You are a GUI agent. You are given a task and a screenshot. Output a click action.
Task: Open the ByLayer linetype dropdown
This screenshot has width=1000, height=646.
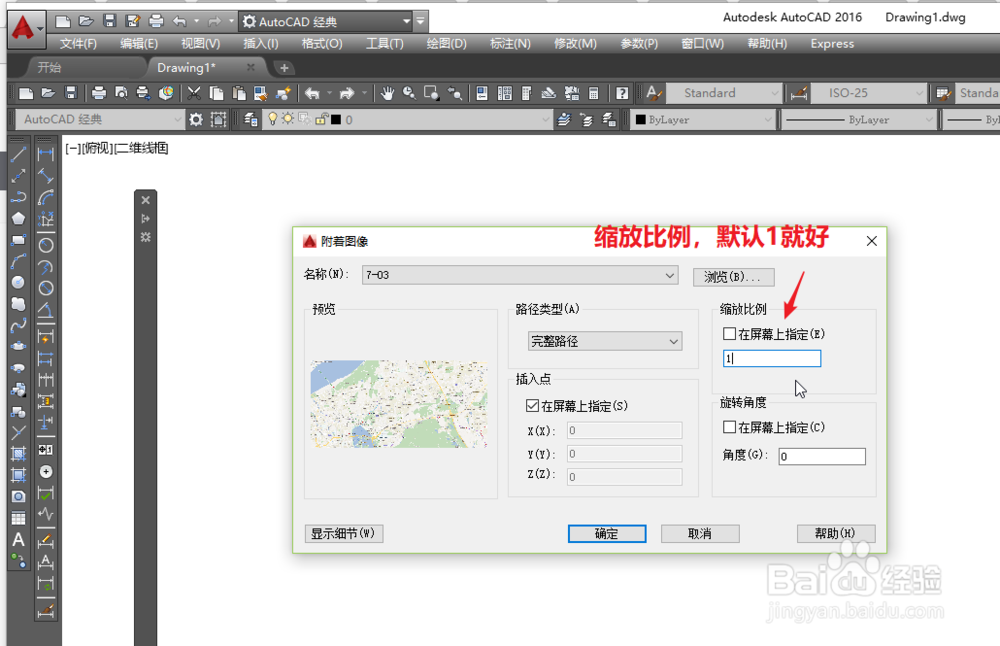[929, 119]
